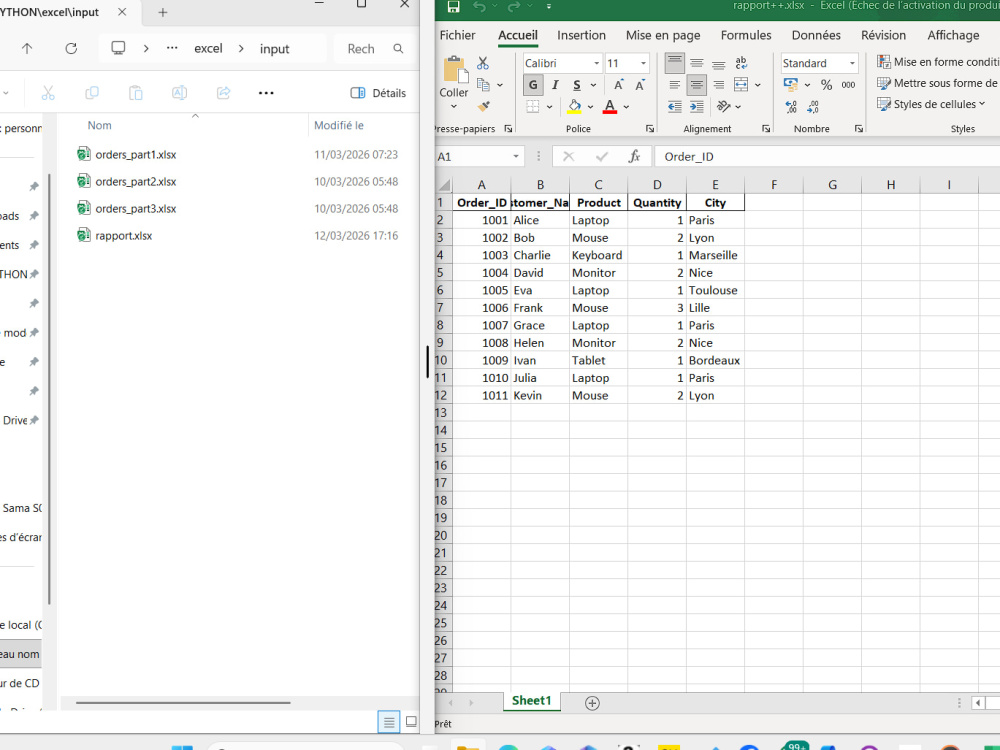1000x750 pixels.
Task: Switch to the Formules tab
Action: pyautogui.click(x=746, y=35)
